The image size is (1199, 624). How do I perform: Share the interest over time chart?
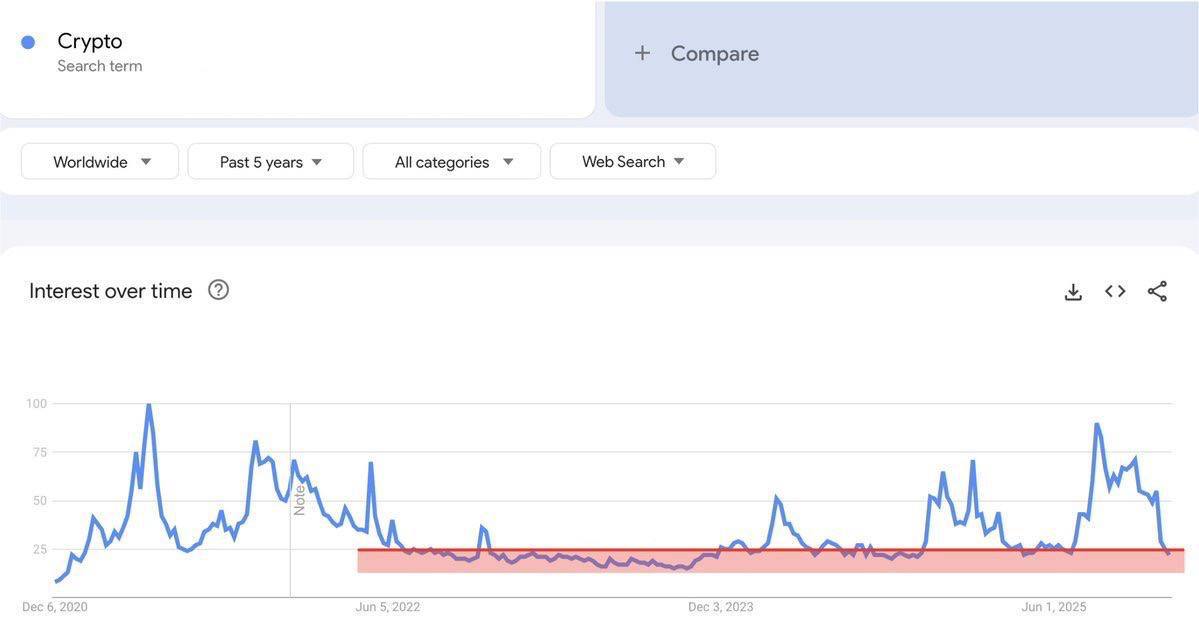pyautogui.click(x=1157, y=291)
